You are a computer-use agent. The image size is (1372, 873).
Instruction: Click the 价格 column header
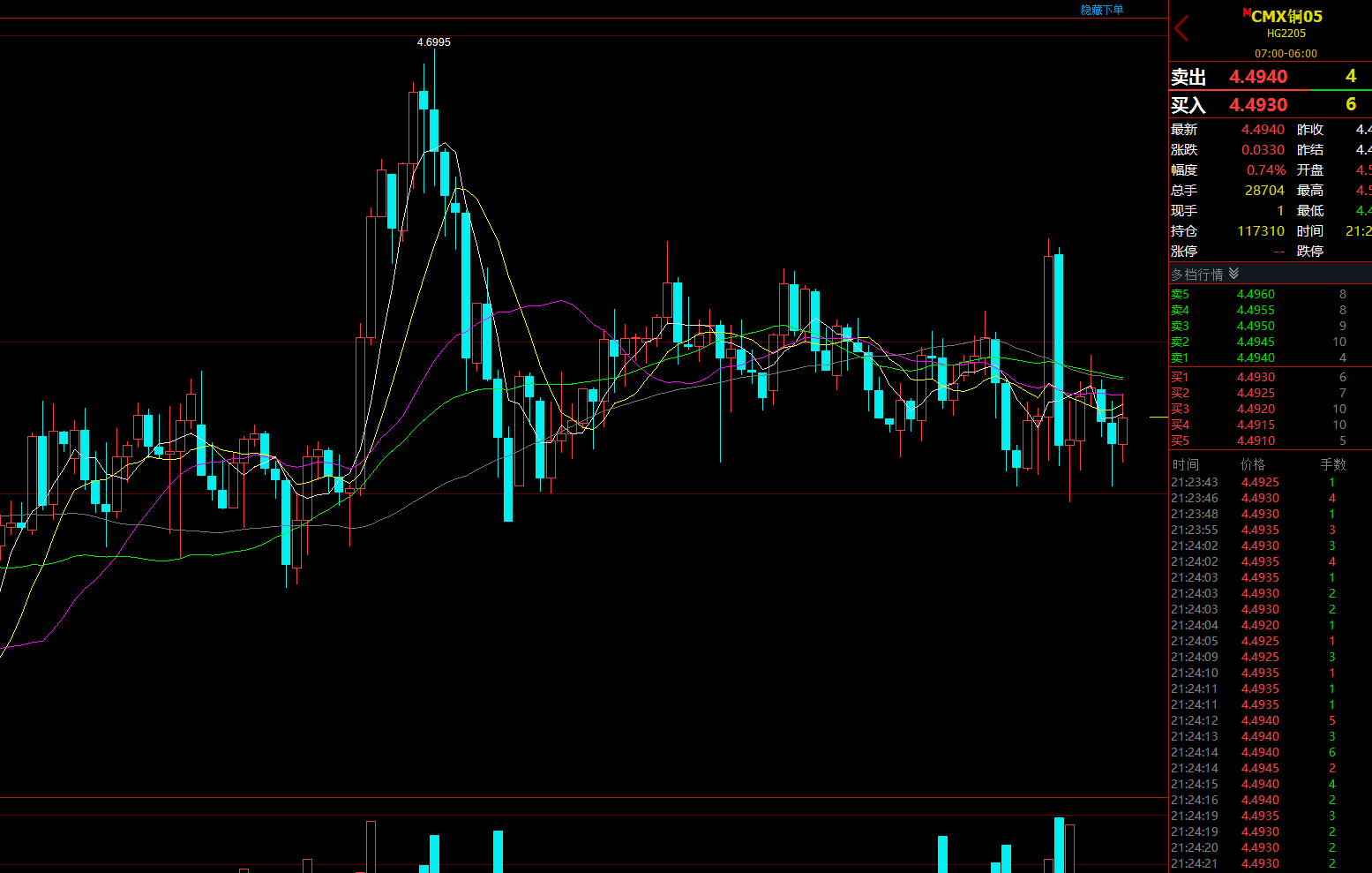point(1253,464)
